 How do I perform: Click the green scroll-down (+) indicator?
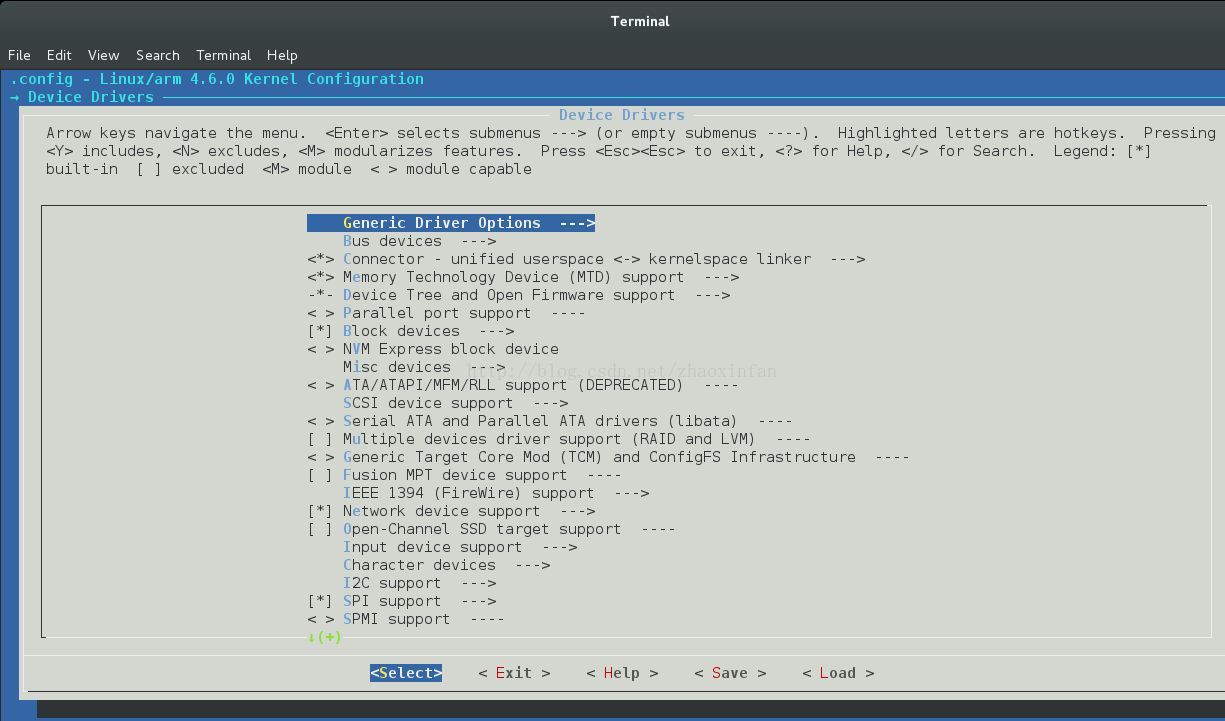point(325,637)
